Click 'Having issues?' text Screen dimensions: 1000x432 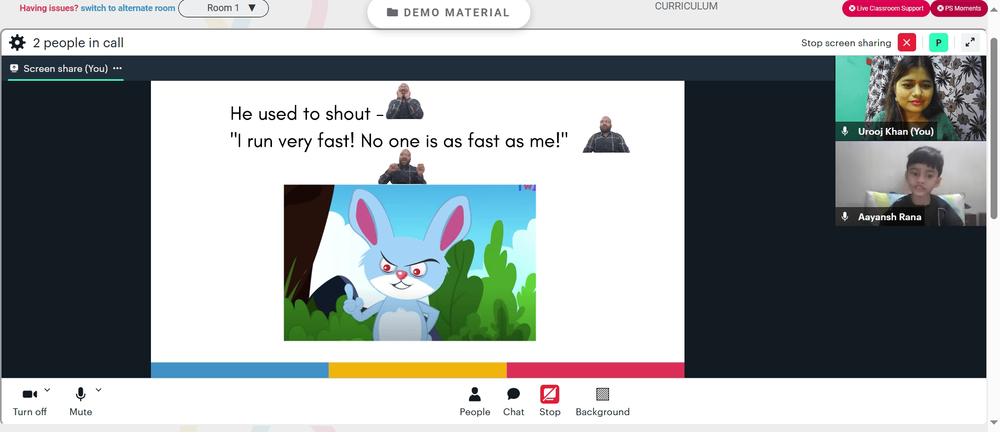point(48,8)
